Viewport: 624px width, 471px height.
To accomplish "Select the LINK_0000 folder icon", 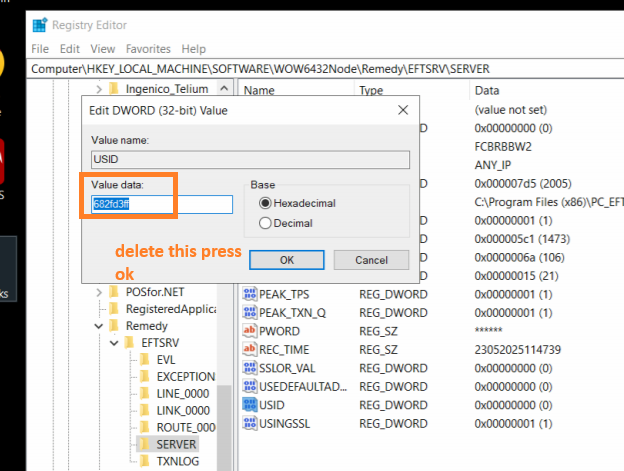I will (144, 410).
